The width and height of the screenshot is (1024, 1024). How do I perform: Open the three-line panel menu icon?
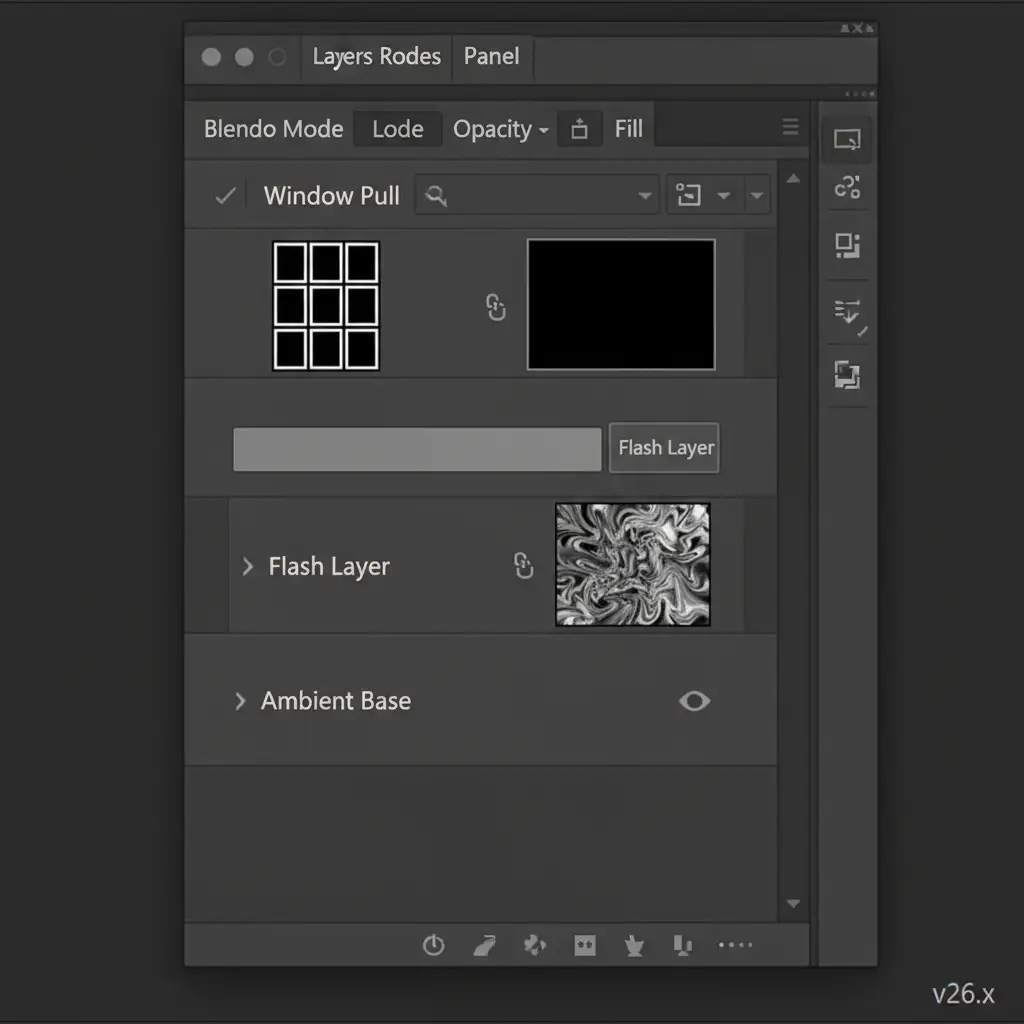coord(790,127)
